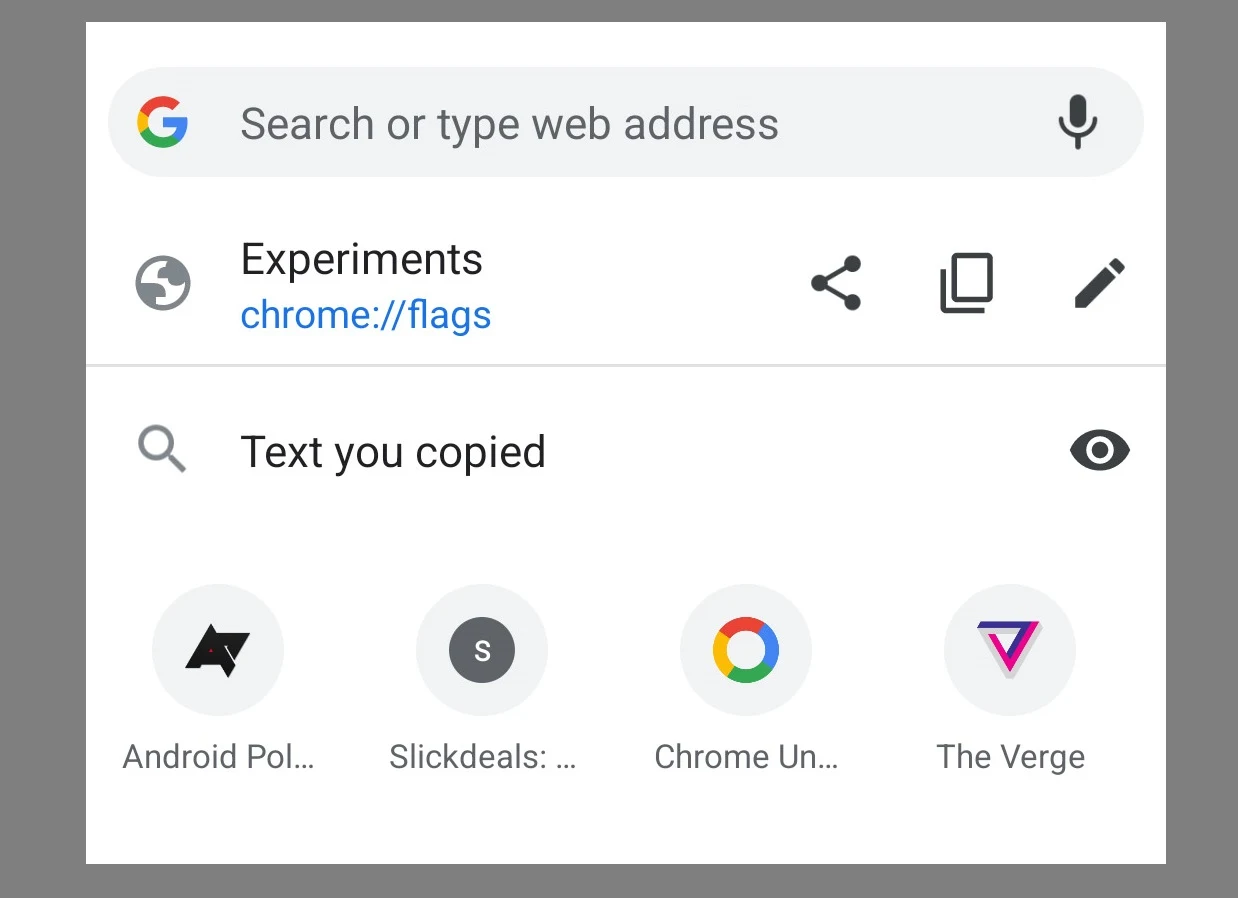Search using the Text you copied suggestion
The height and width of the screenshot is (898, 1238).
(x=393, y=452)
